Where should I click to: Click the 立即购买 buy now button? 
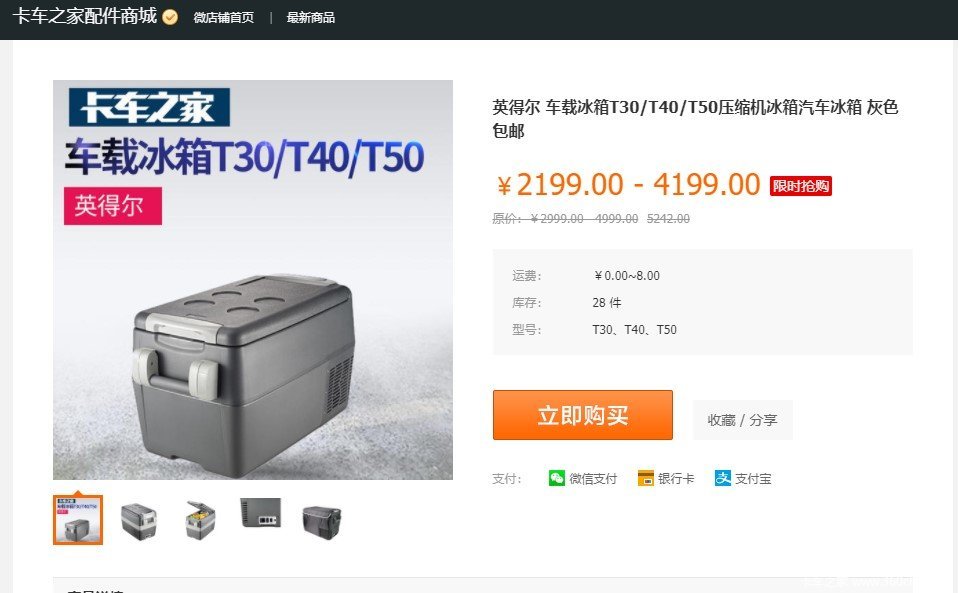click(583, 415)
